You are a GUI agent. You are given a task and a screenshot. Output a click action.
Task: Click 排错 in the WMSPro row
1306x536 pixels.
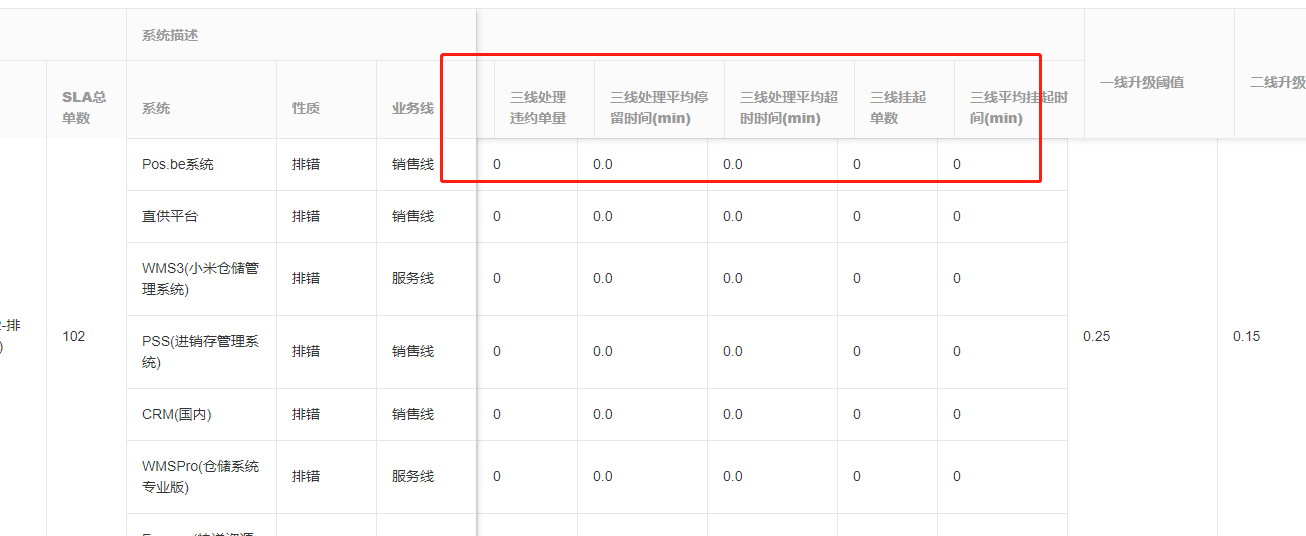[306, 477]
